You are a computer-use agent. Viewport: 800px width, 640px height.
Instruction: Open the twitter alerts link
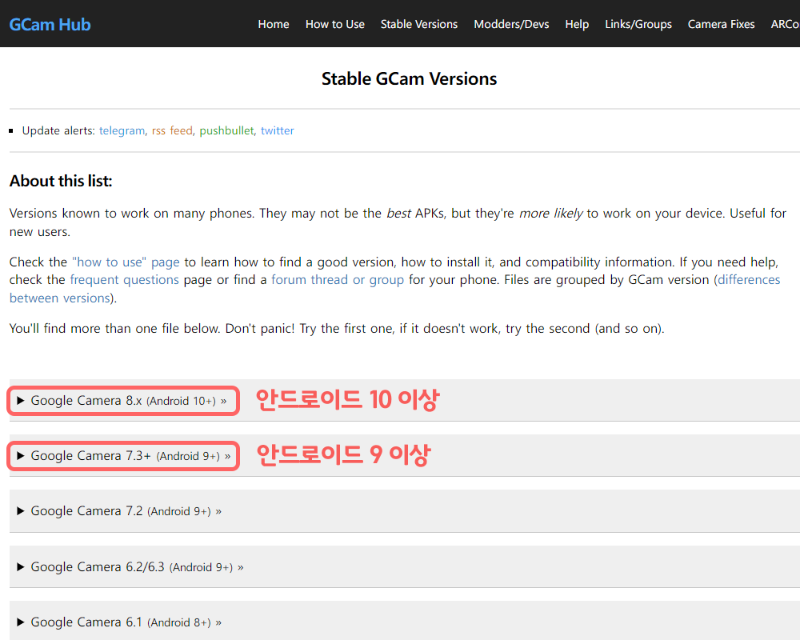point(277,131)
